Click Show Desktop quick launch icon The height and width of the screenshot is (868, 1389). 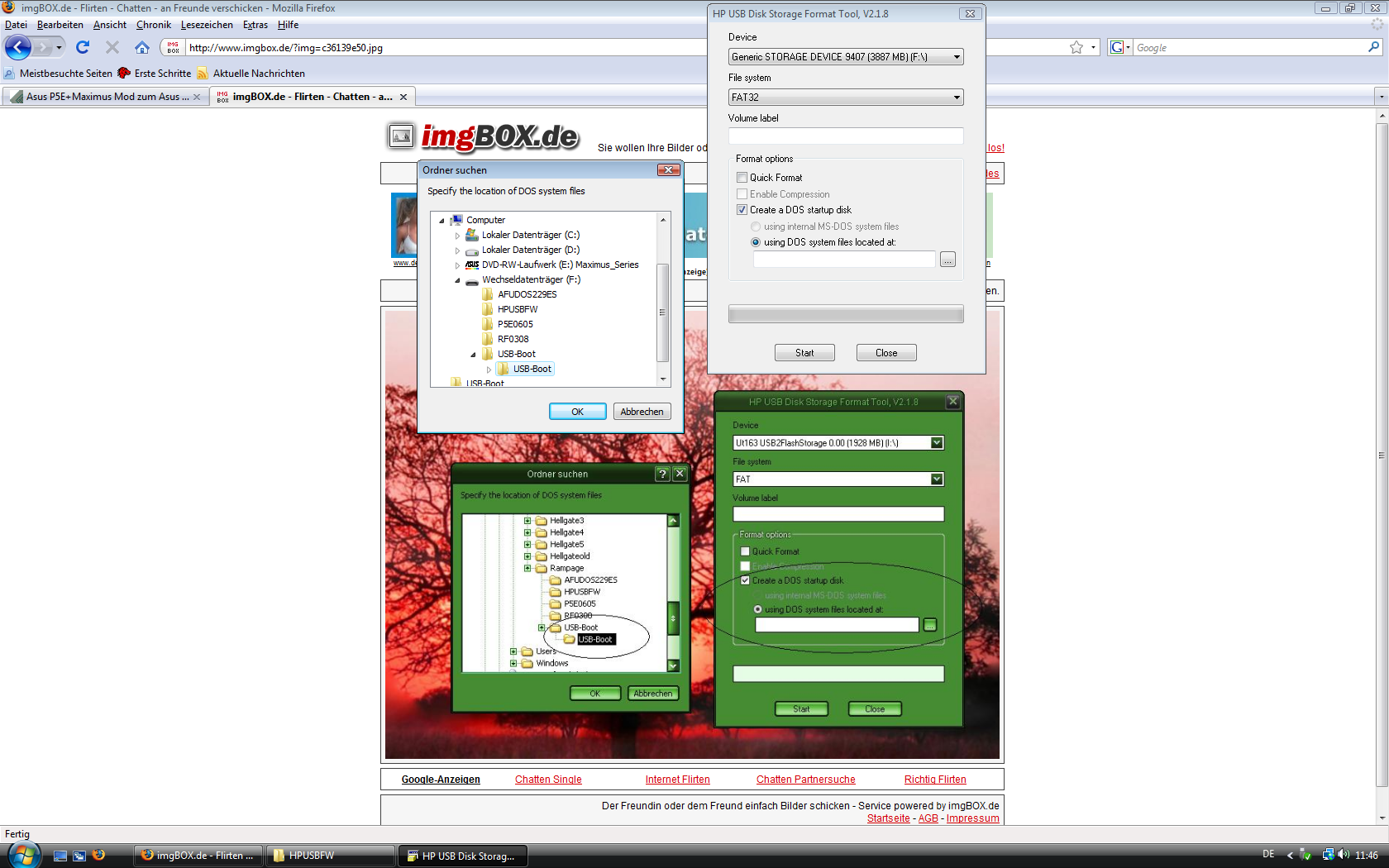[x=60, y=856]
